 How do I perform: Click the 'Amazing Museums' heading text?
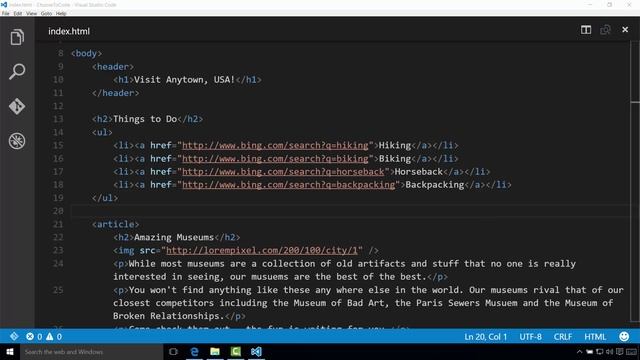click(174, 237)
